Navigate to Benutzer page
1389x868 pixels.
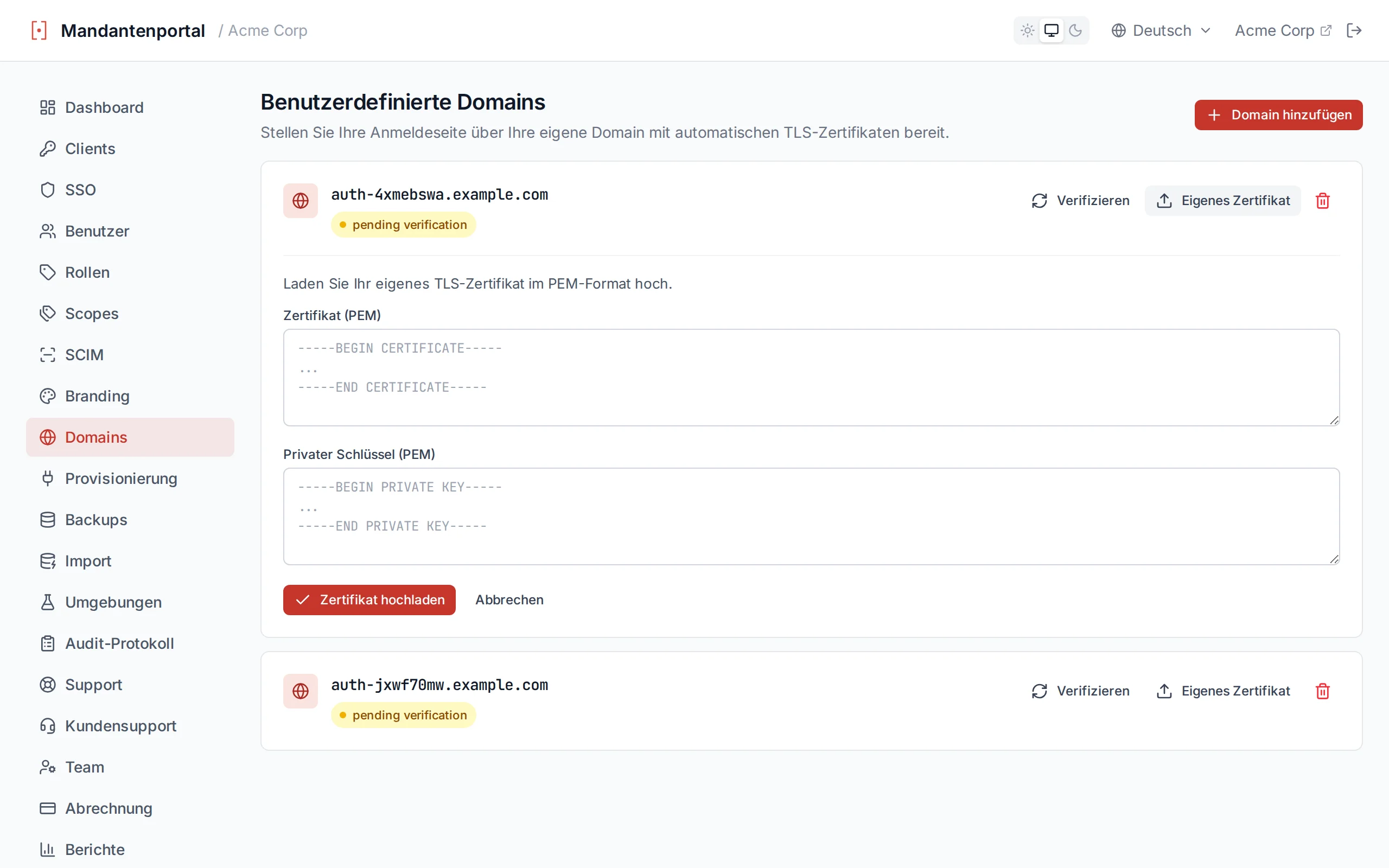(x=130, y=231)
